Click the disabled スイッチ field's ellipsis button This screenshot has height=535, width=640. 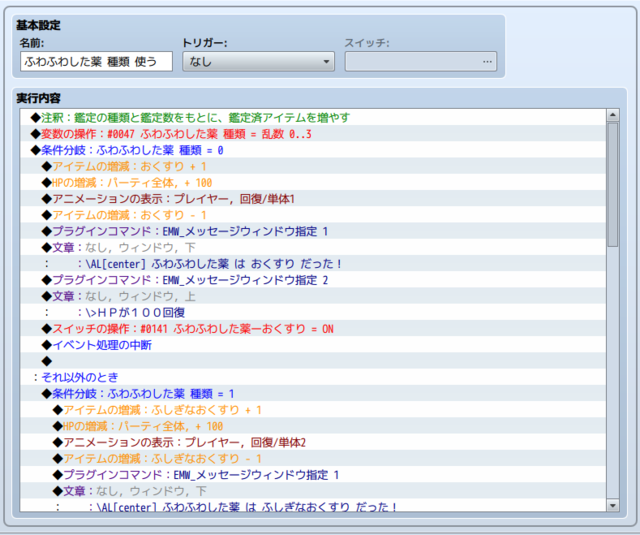[487, 62]
